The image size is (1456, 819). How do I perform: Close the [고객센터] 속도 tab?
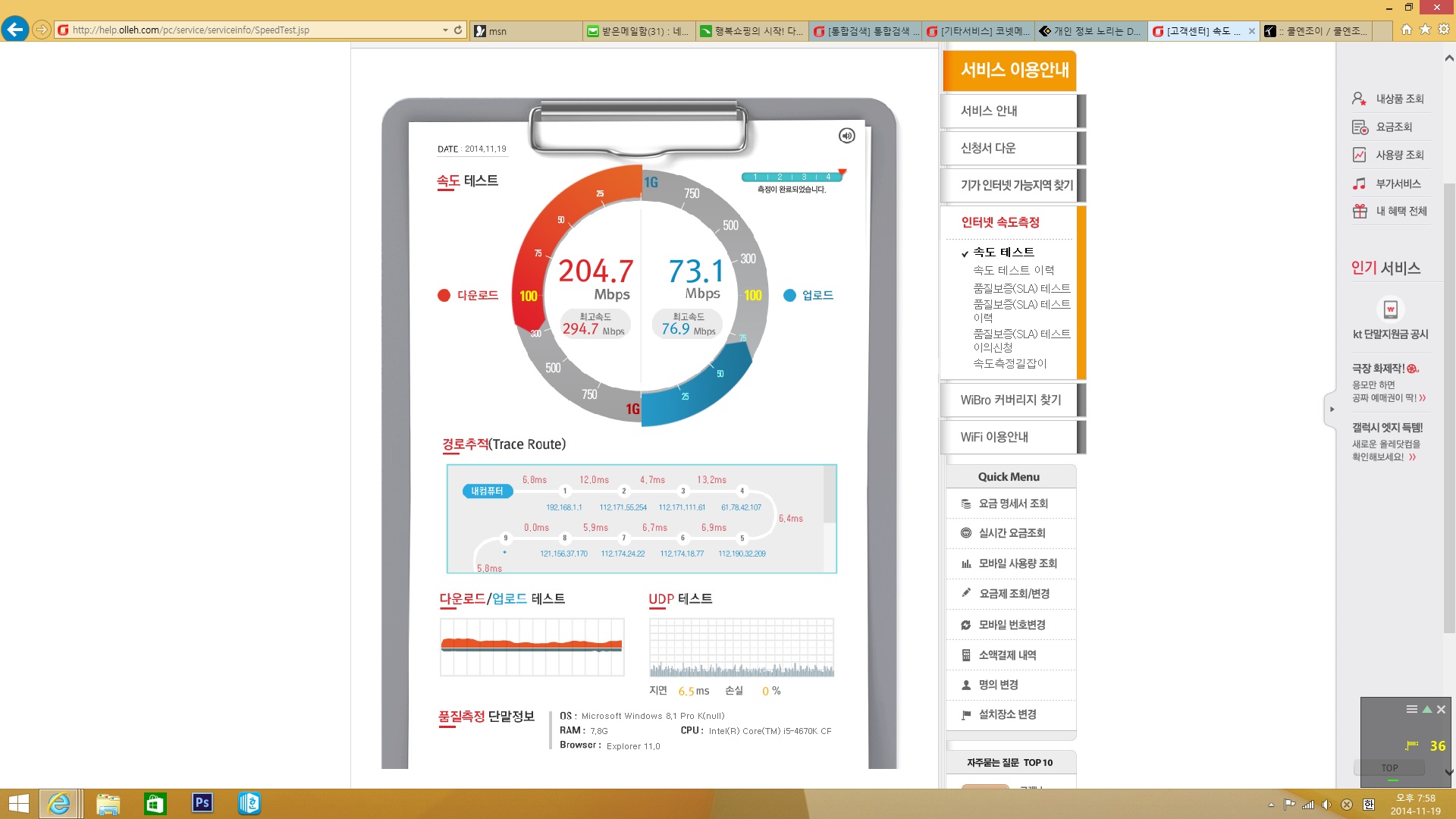click(1251, 31)
